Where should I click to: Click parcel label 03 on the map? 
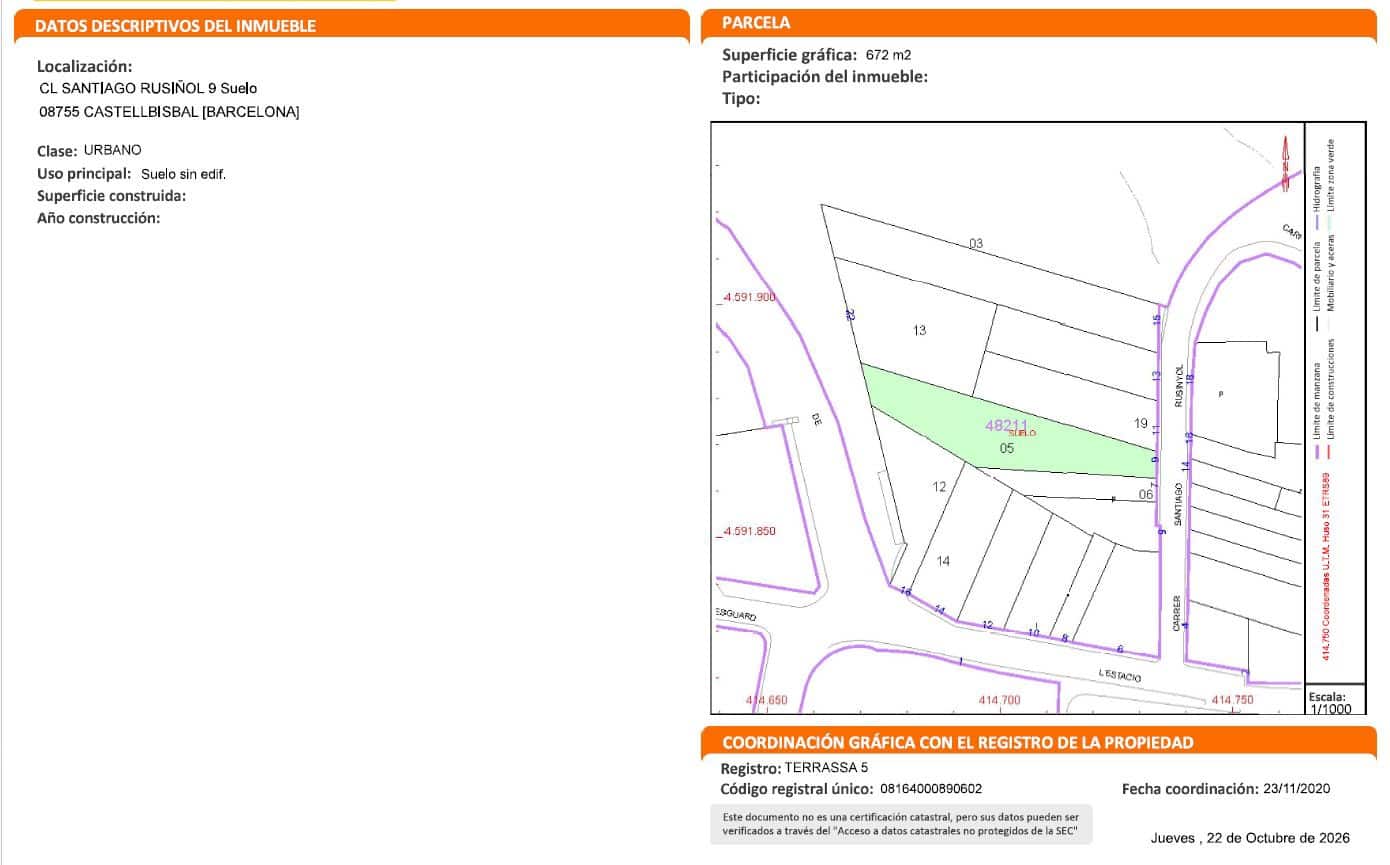[976, 243]
